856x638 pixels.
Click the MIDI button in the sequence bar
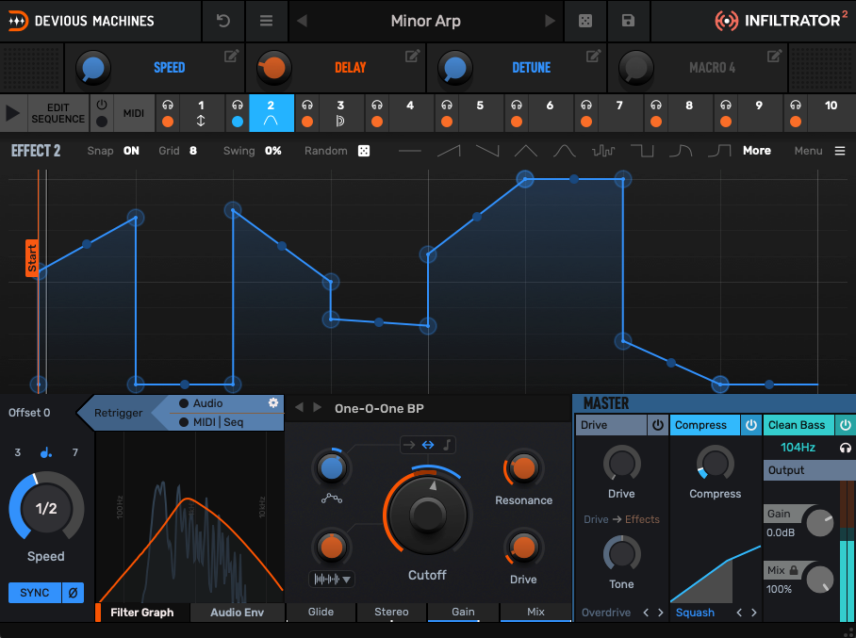[x=134, y=113]
